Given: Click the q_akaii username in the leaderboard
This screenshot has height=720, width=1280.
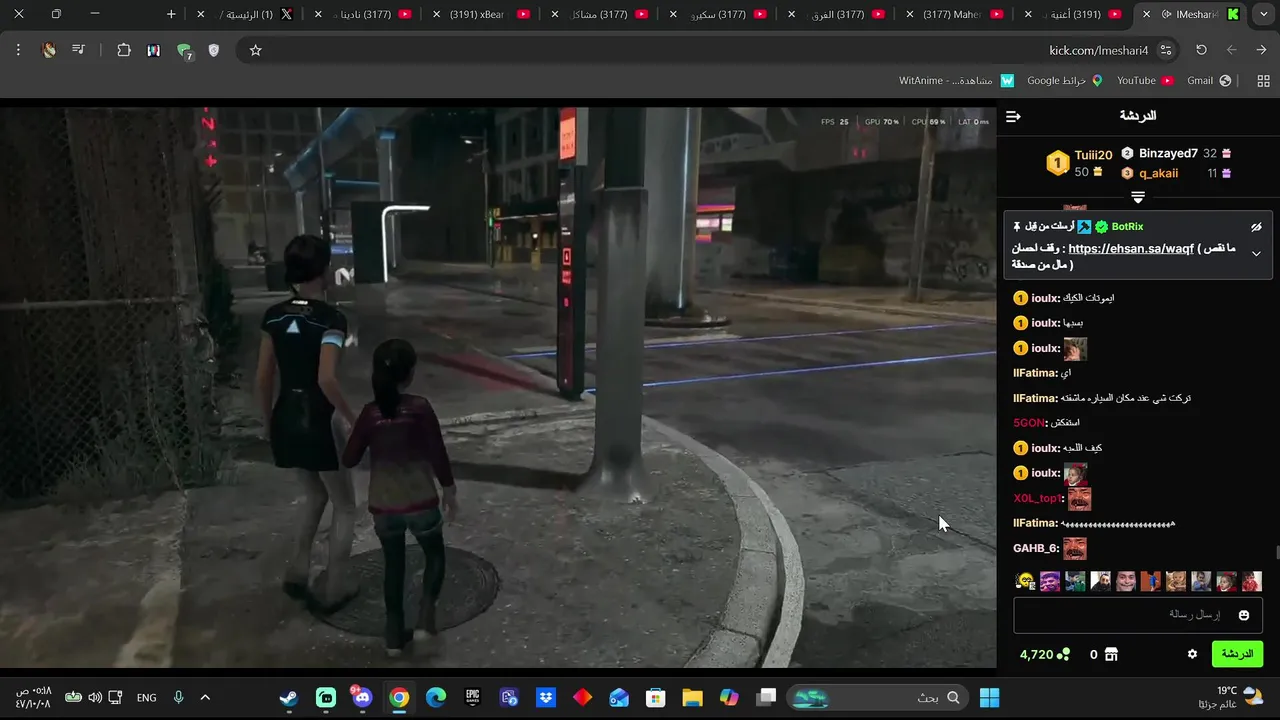Looking at the screenshot, I should (1158, 173).
